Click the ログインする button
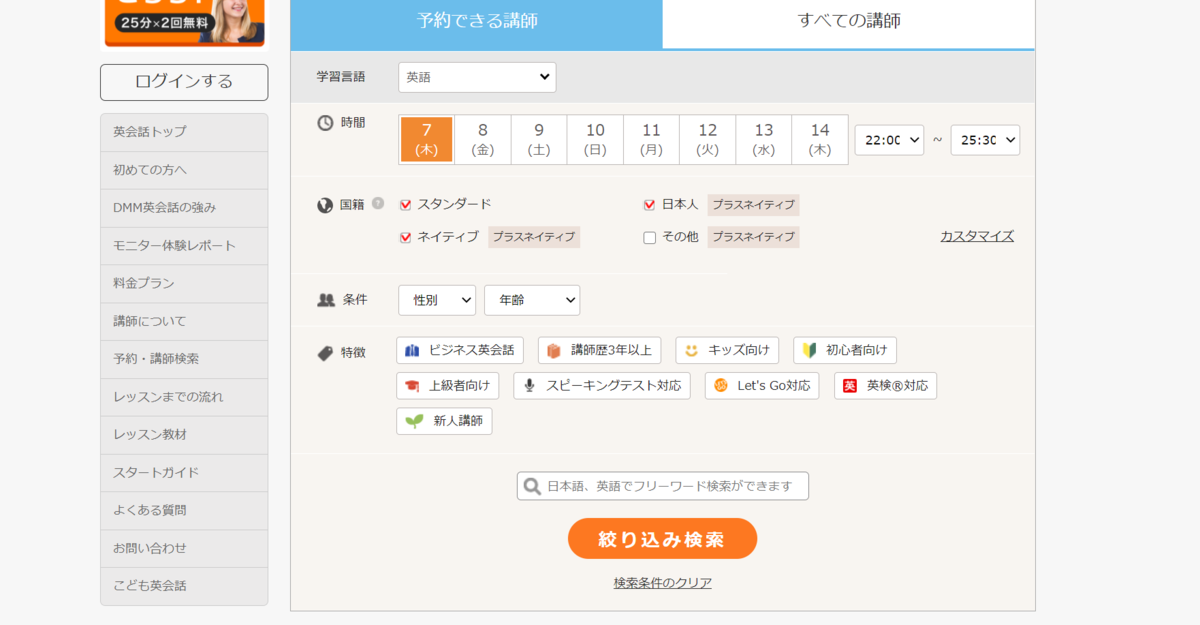Viewport: 1200px width, 625px height. click(x=184, y=82)
